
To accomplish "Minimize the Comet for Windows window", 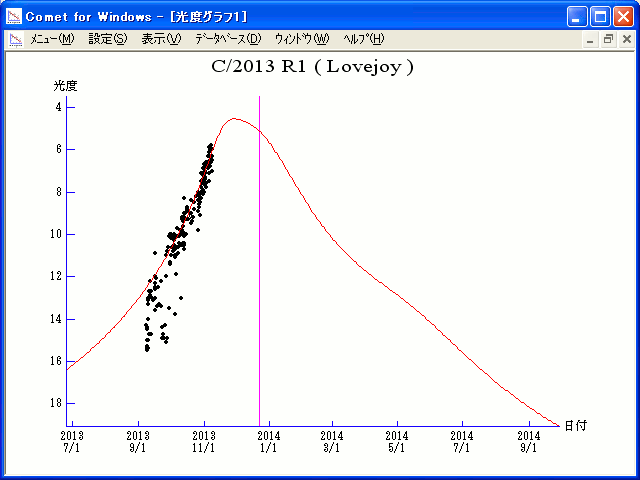I will [x=577, y=17].
